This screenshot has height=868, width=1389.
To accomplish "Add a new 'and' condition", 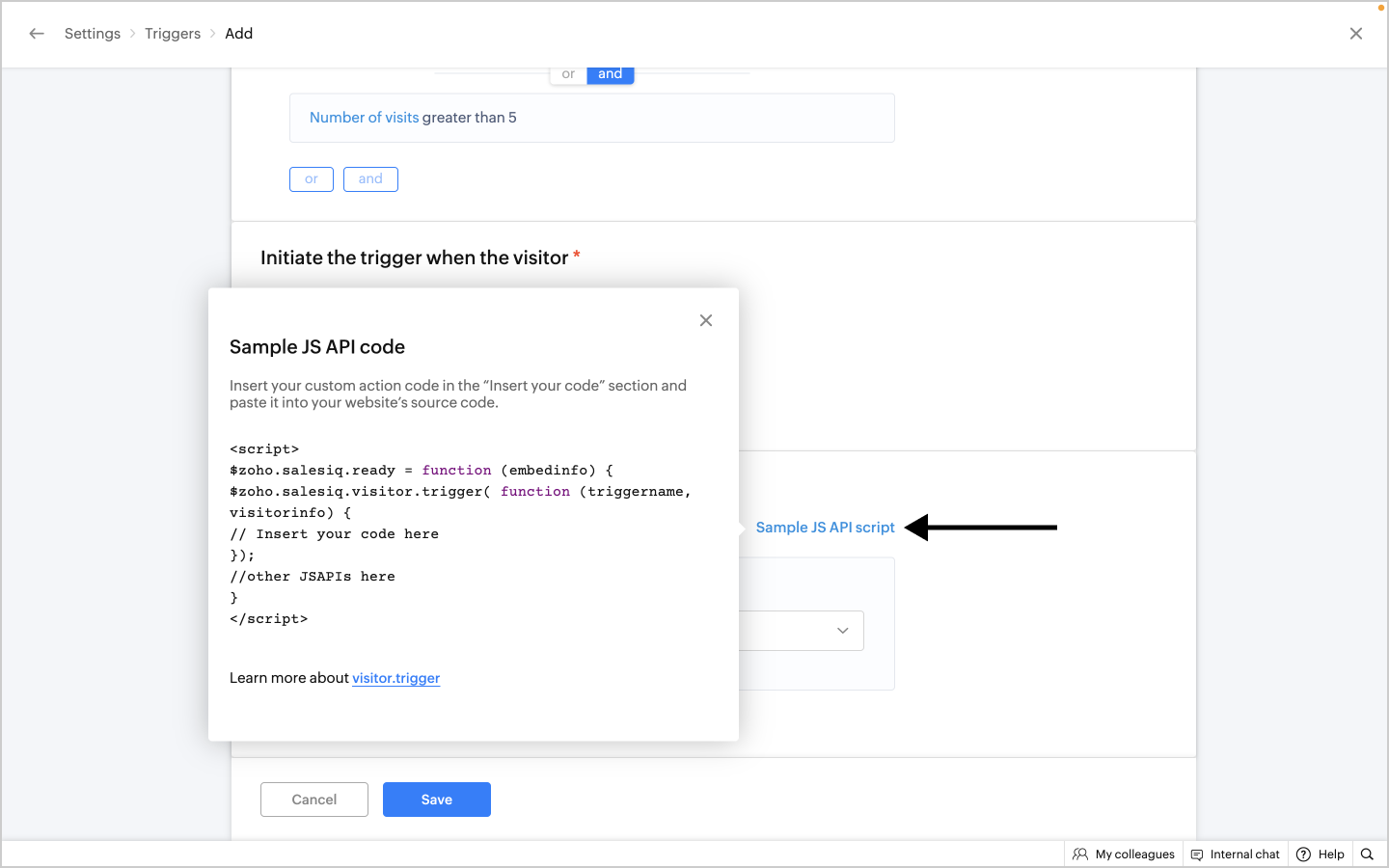I will [370, 179].
